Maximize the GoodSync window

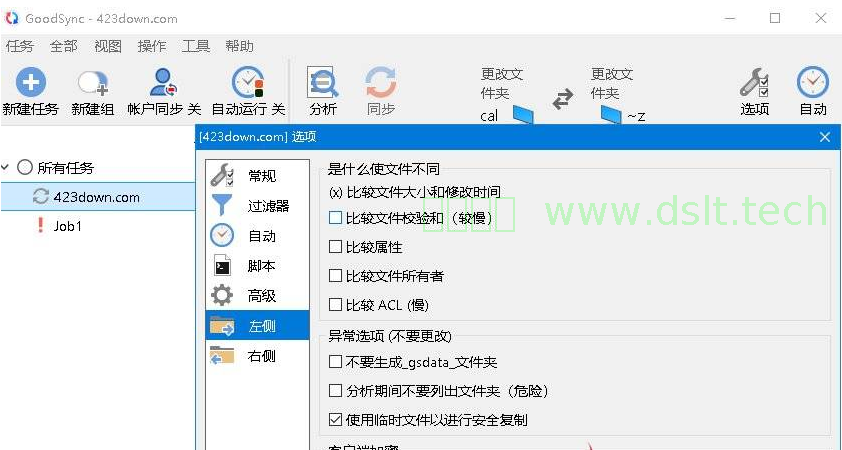[x=774, y=18]
